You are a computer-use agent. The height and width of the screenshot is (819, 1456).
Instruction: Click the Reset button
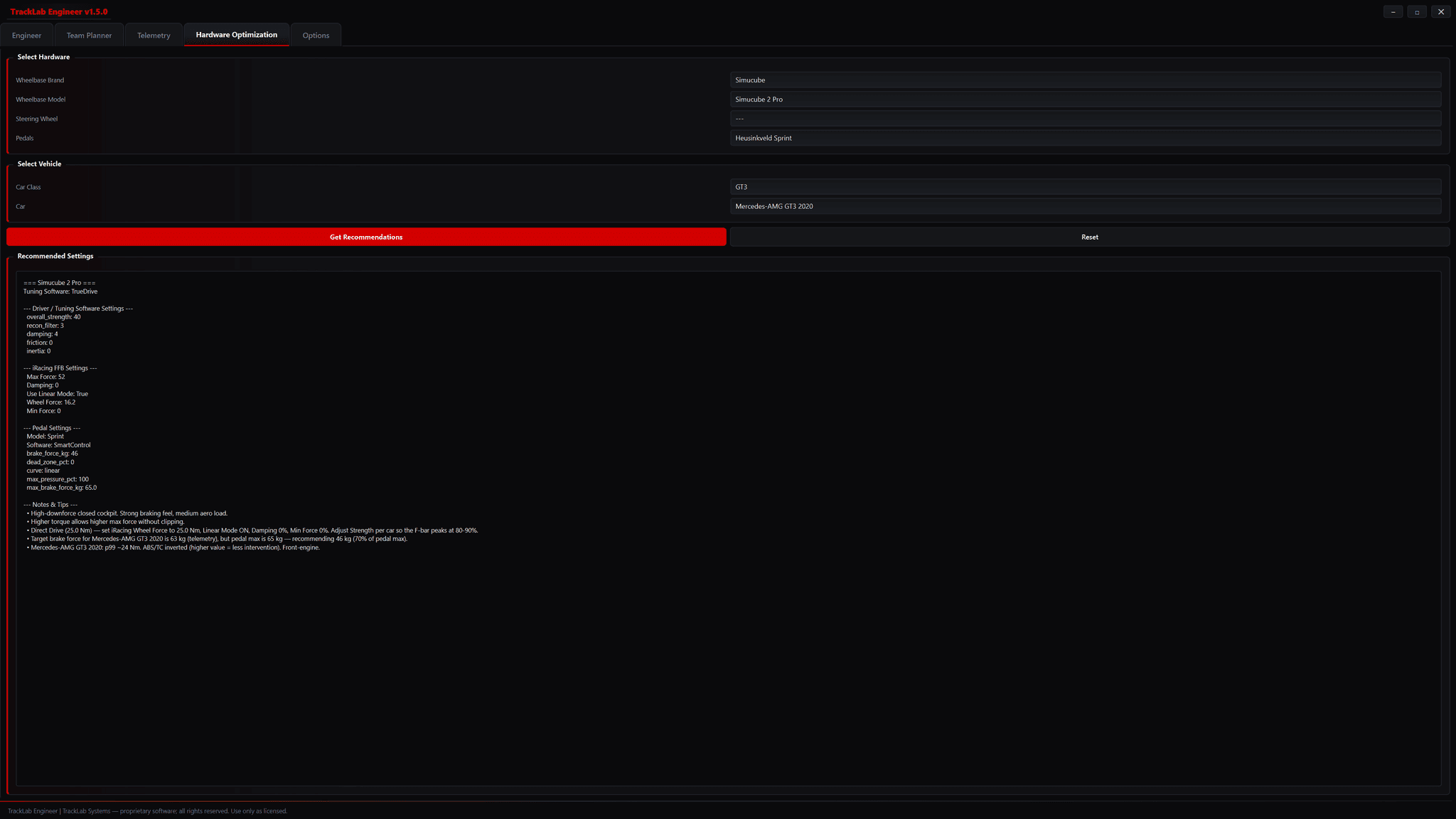point(1090,237)
